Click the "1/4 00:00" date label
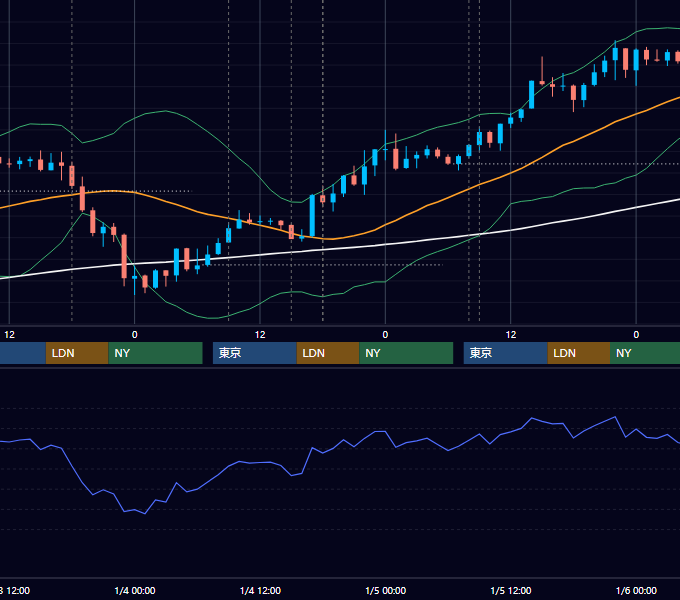 point(135,590)
